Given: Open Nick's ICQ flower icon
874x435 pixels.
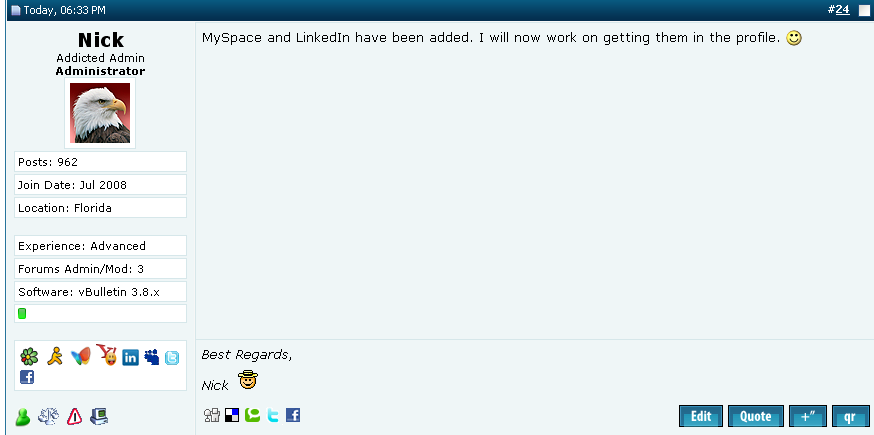Looking at the screenshot, I should point(29,356).
